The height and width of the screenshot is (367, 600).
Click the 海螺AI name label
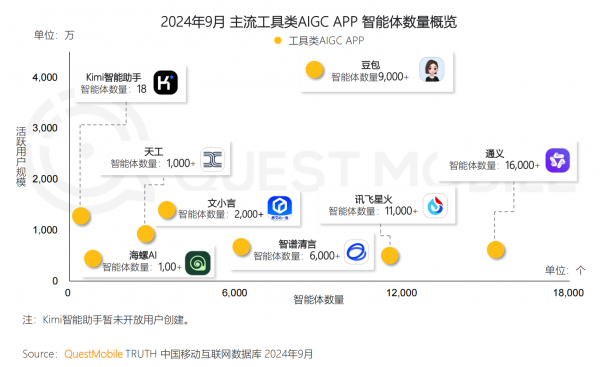pos(143,255)
